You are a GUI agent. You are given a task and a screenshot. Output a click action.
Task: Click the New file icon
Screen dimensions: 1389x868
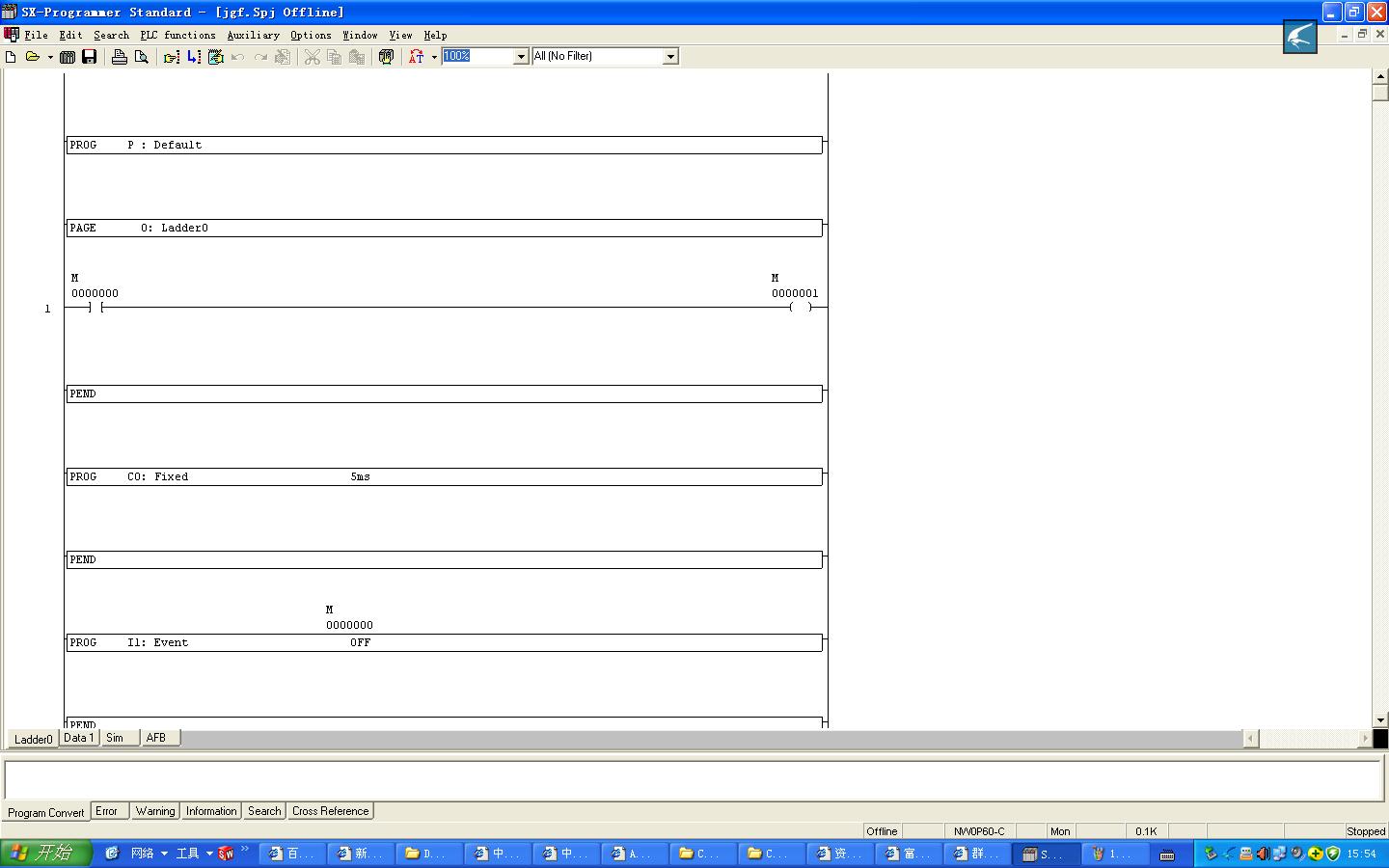12,57
